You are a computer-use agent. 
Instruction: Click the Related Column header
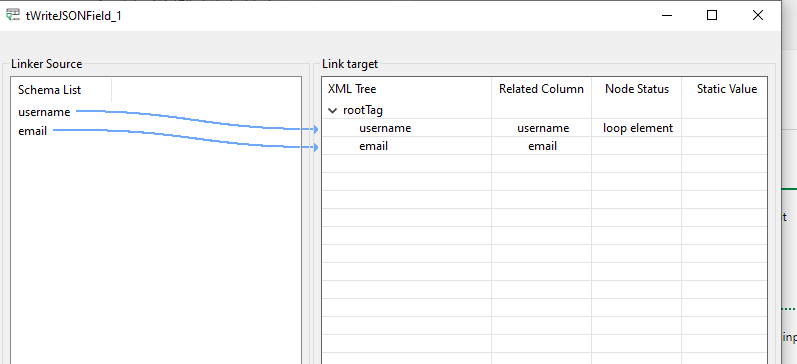(x=541, y=89)
